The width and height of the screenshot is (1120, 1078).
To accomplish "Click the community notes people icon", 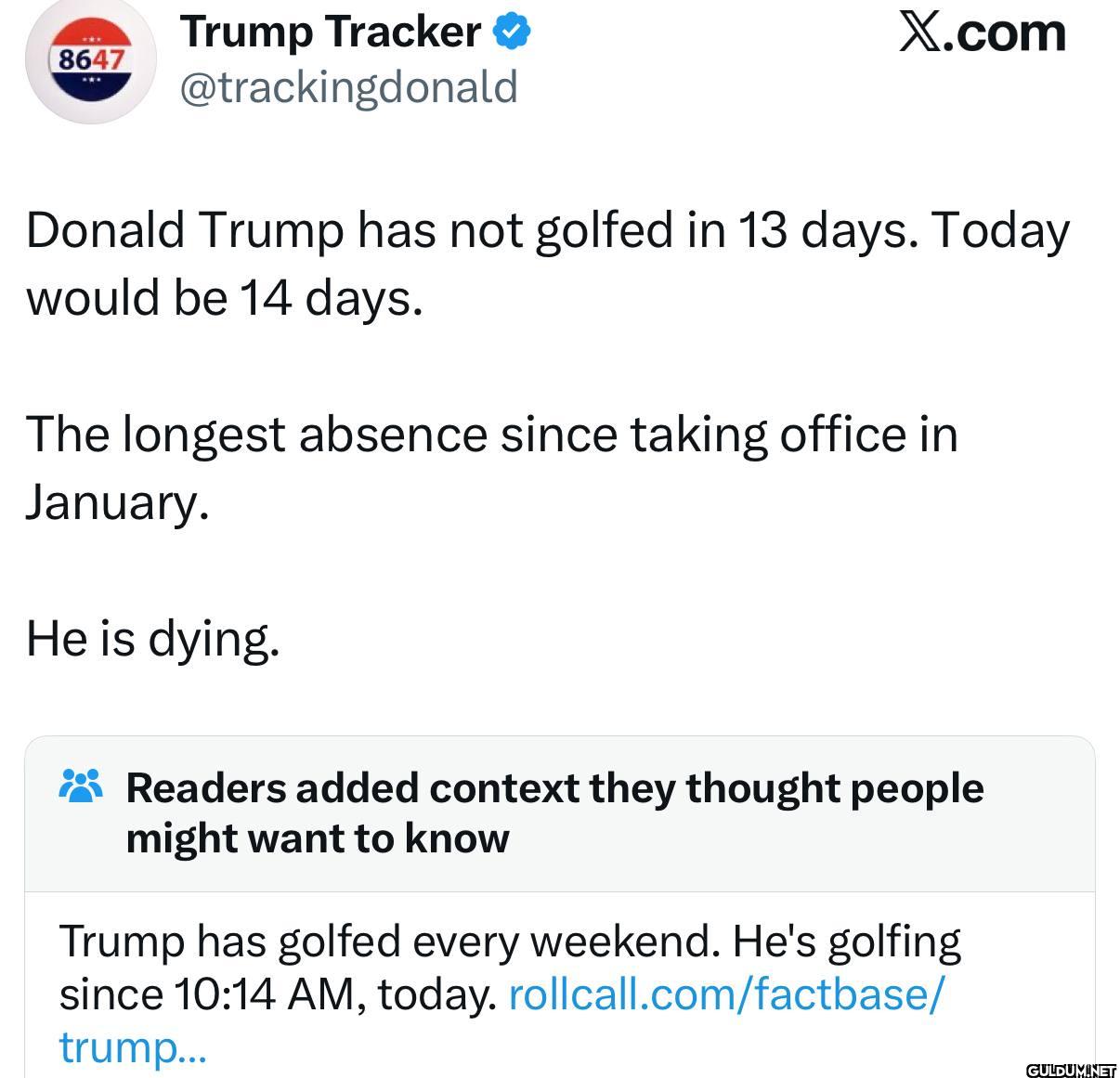I will point(81,786).
